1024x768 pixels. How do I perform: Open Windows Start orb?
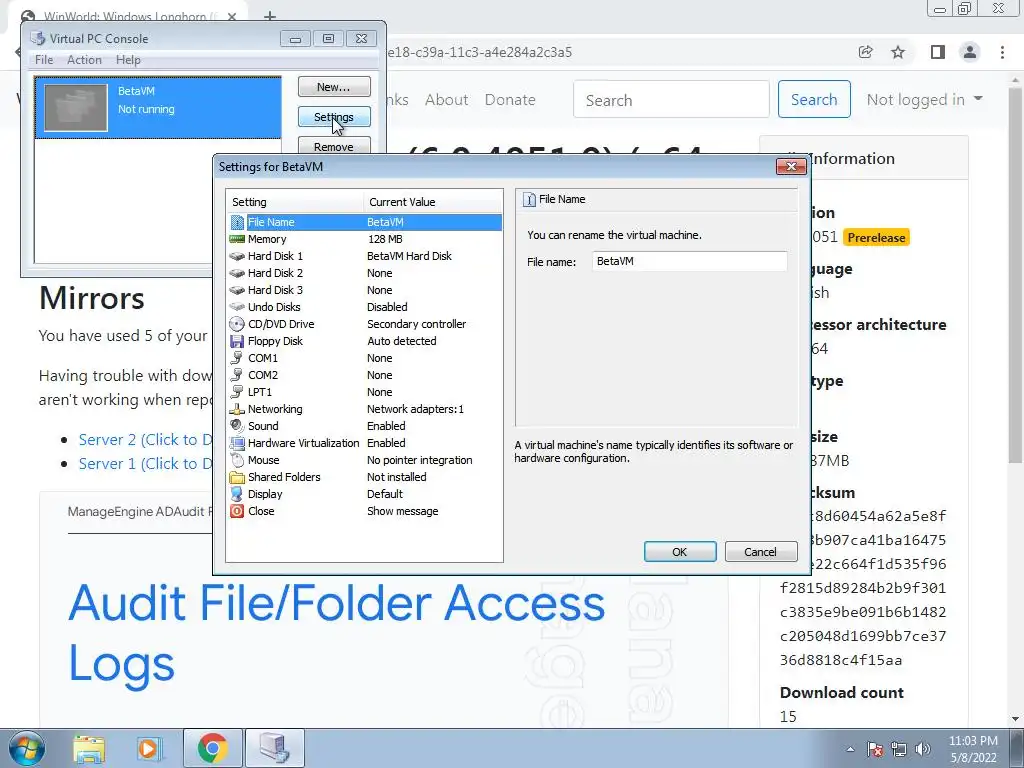point(27,748)
